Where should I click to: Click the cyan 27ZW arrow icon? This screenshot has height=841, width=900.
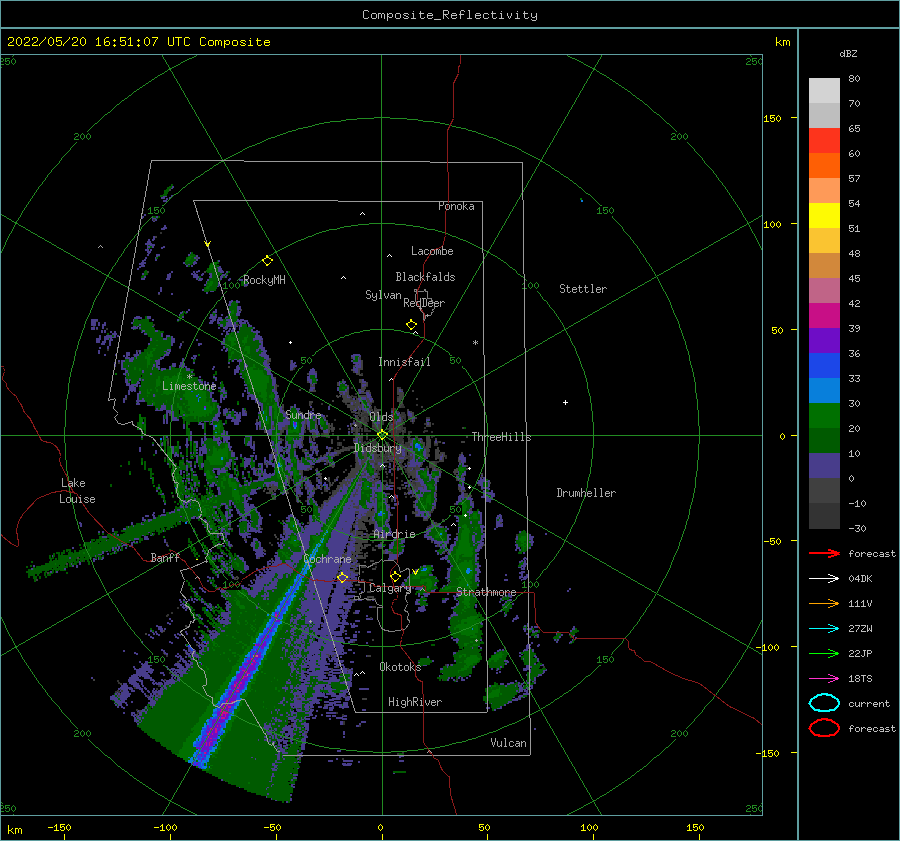click(824, 629)
